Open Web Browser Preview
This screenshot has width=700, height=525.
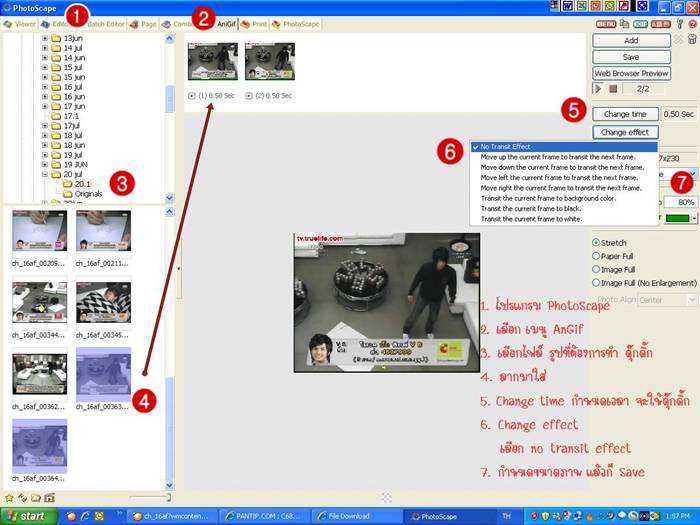(631, 74)
